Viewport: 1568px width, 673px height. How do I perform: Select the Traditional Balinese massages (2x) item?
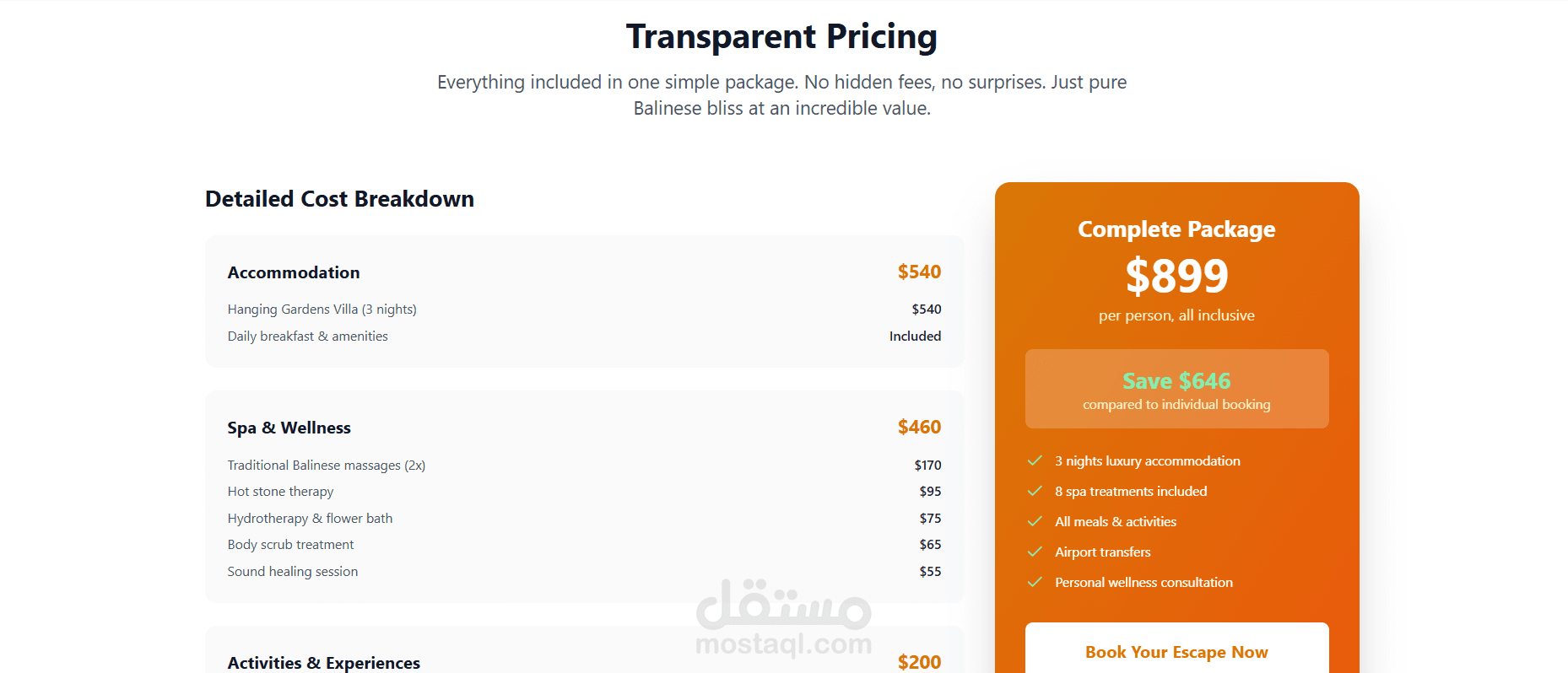(584, 465)
